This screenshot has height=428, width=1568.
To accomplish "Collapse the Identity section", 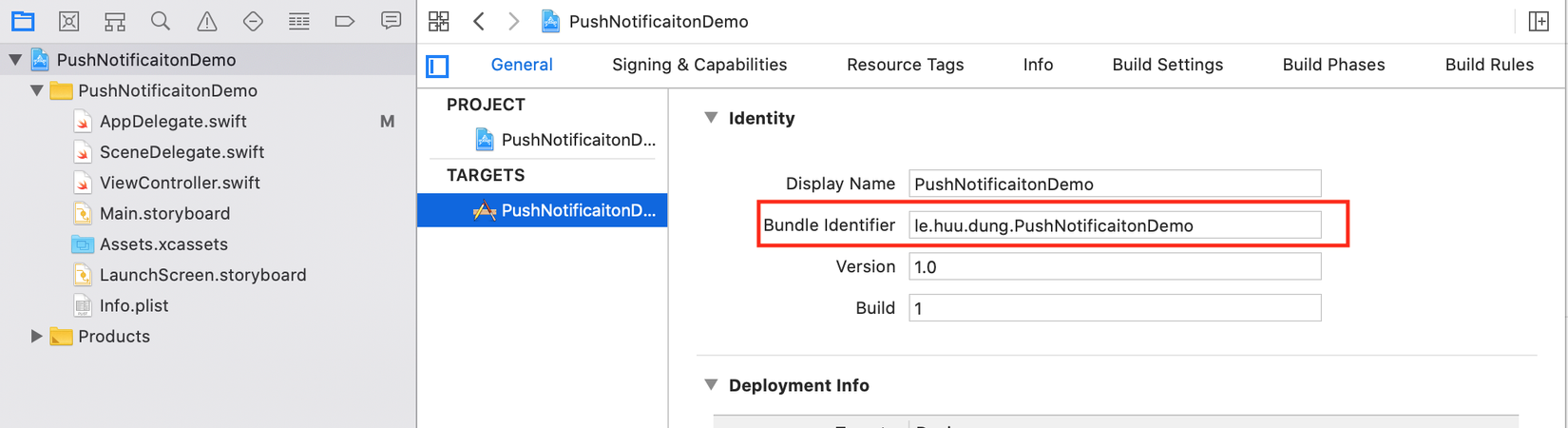I will pos(710,118).
